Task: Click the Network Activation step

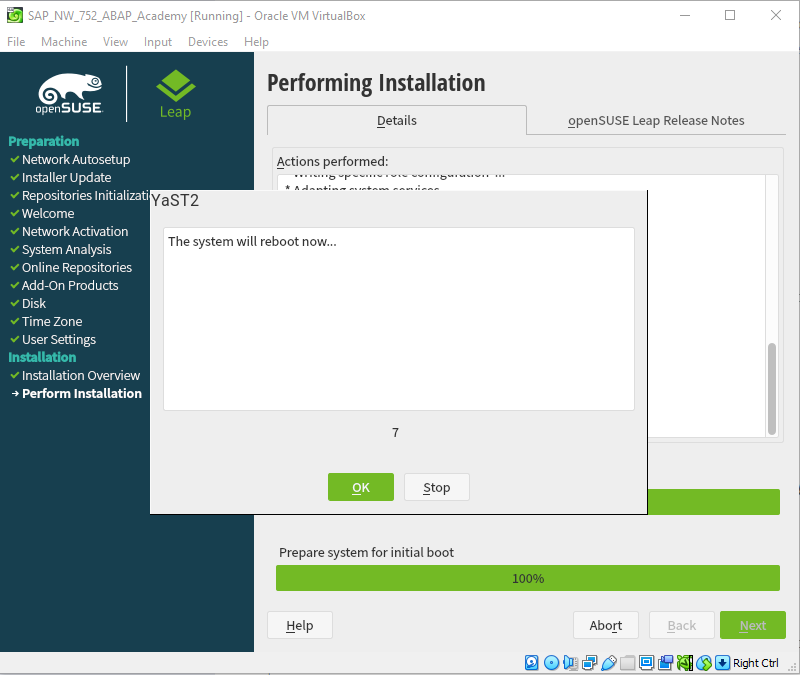Action: 75,232
